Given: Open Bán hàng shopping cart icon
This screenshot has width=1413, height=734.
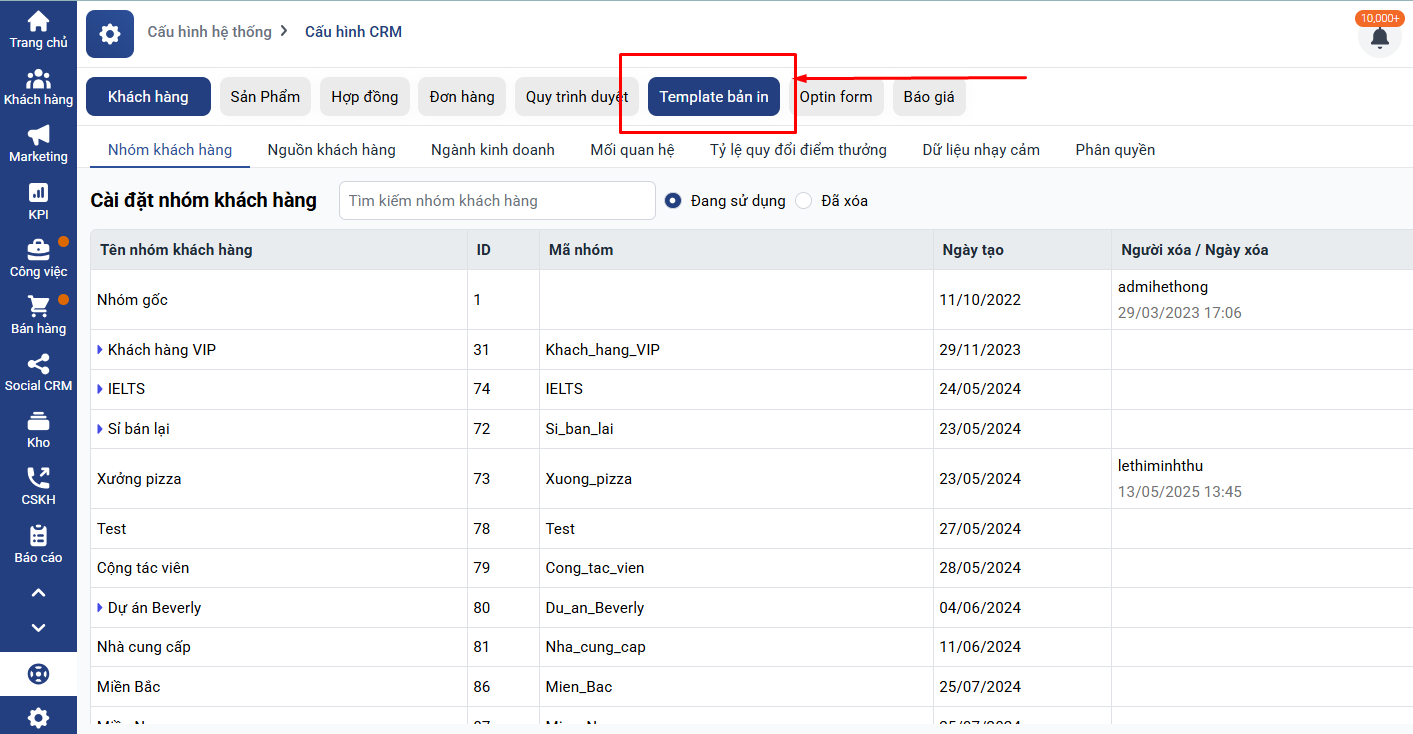Looking at the screenshot, I should click(x=38, y=307).
